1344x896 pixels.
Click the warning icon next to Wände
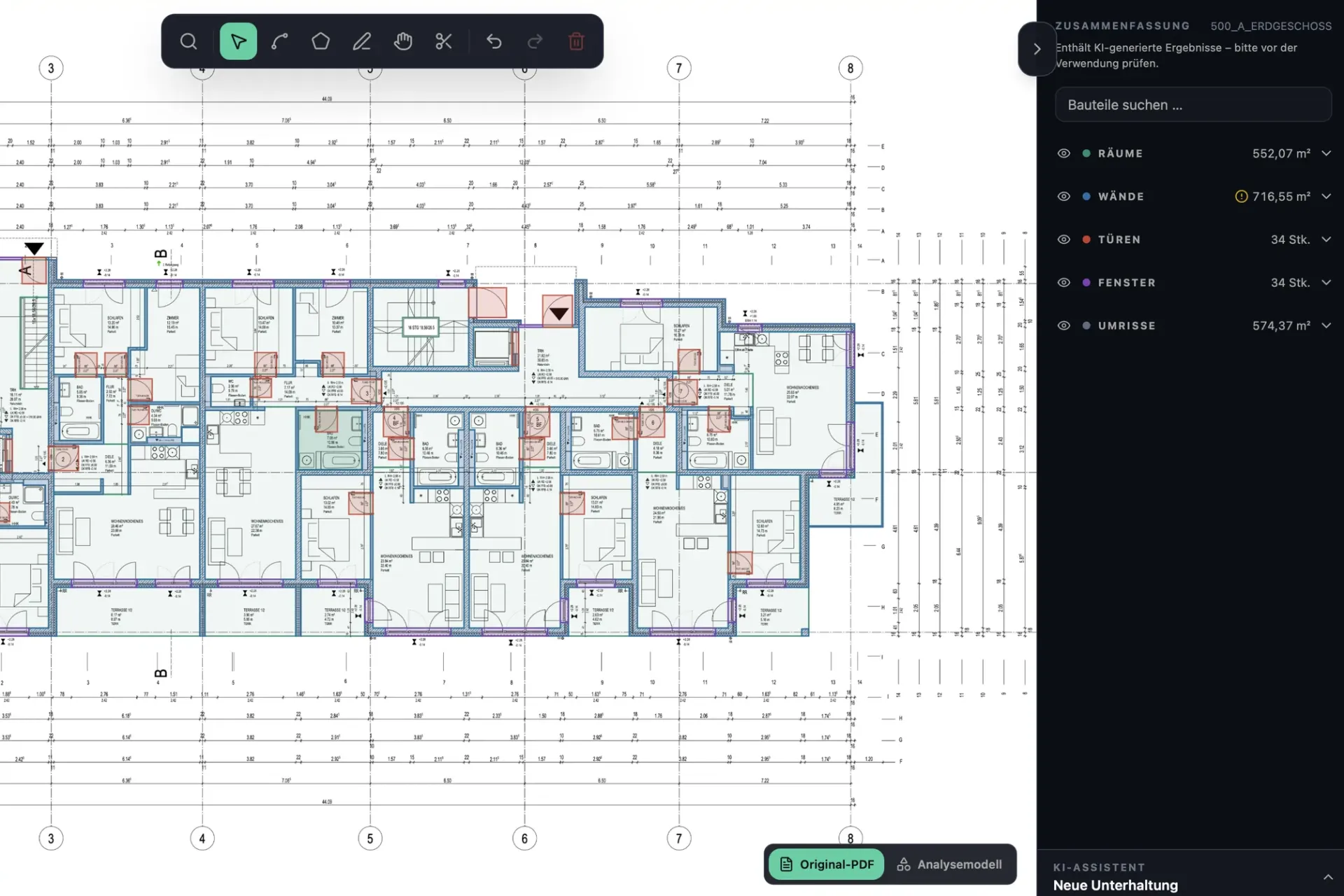tap(1241, 197)
